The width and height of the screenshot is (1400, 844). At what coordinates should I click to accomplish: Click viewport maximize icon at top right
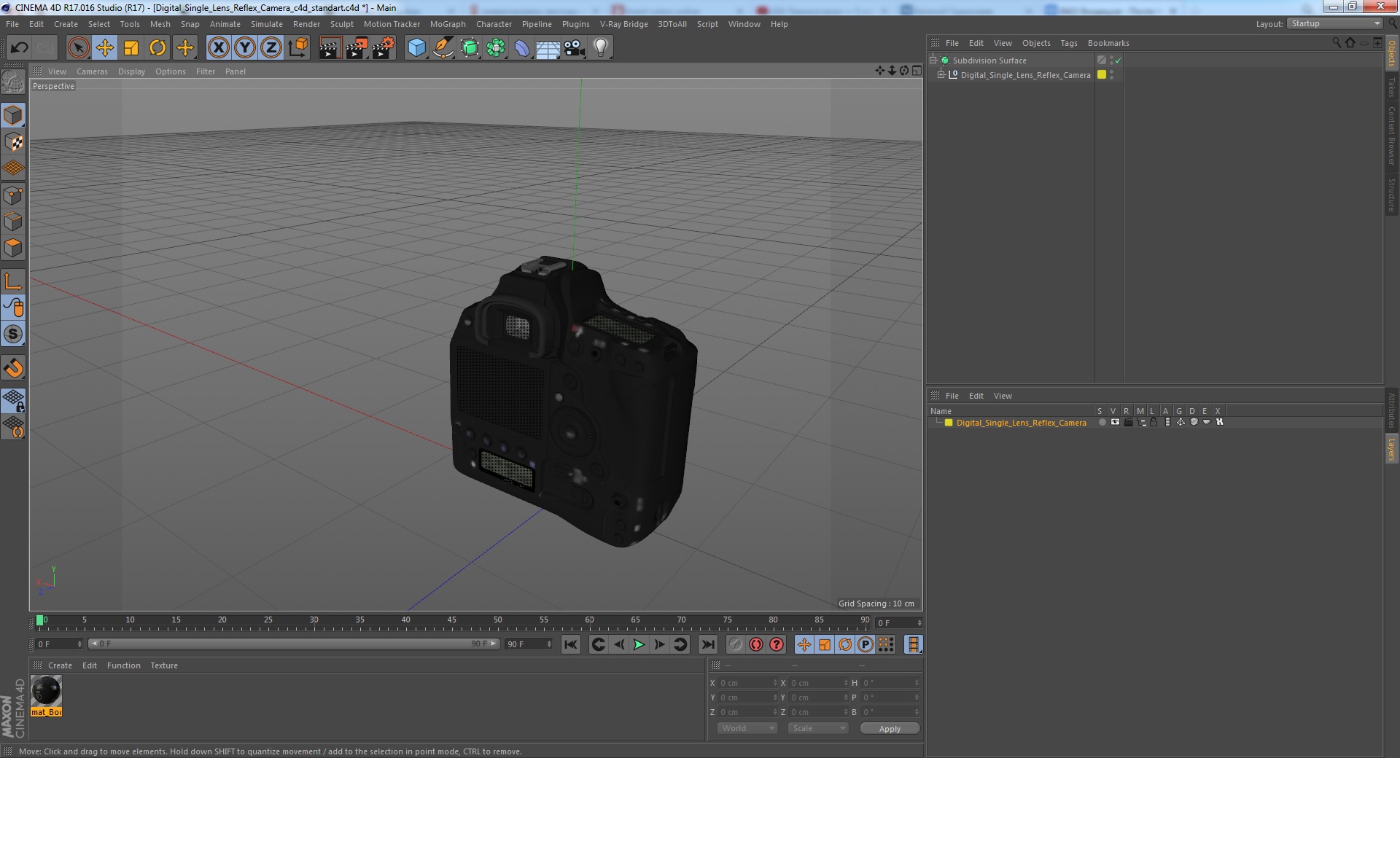click(x=917, y=71)
